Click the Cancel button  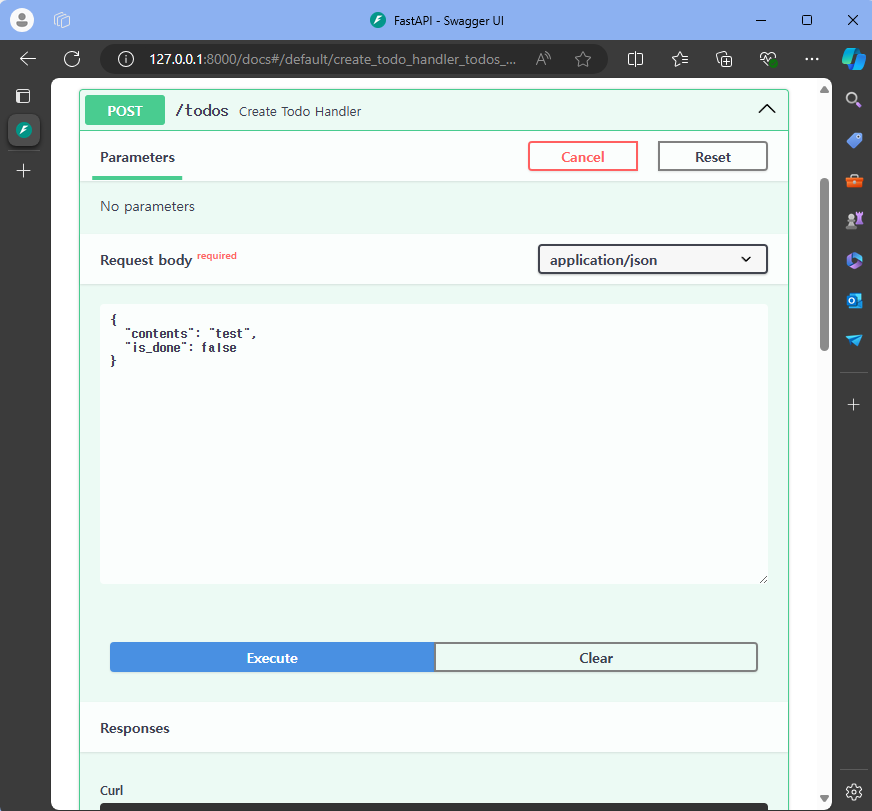582,156
